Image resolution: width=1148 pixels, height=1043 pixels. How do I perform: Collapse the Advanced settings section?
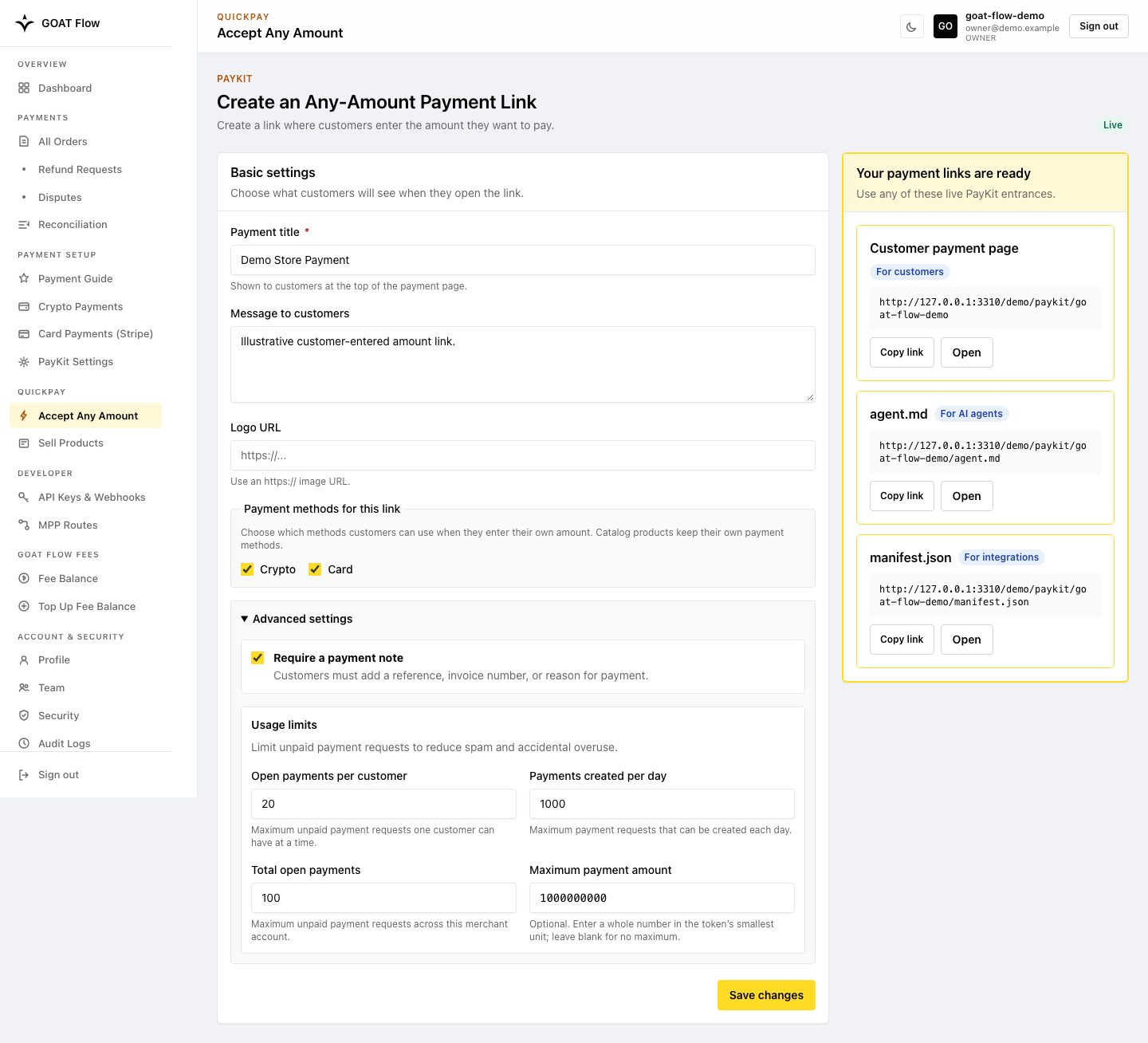click(297, 619)
